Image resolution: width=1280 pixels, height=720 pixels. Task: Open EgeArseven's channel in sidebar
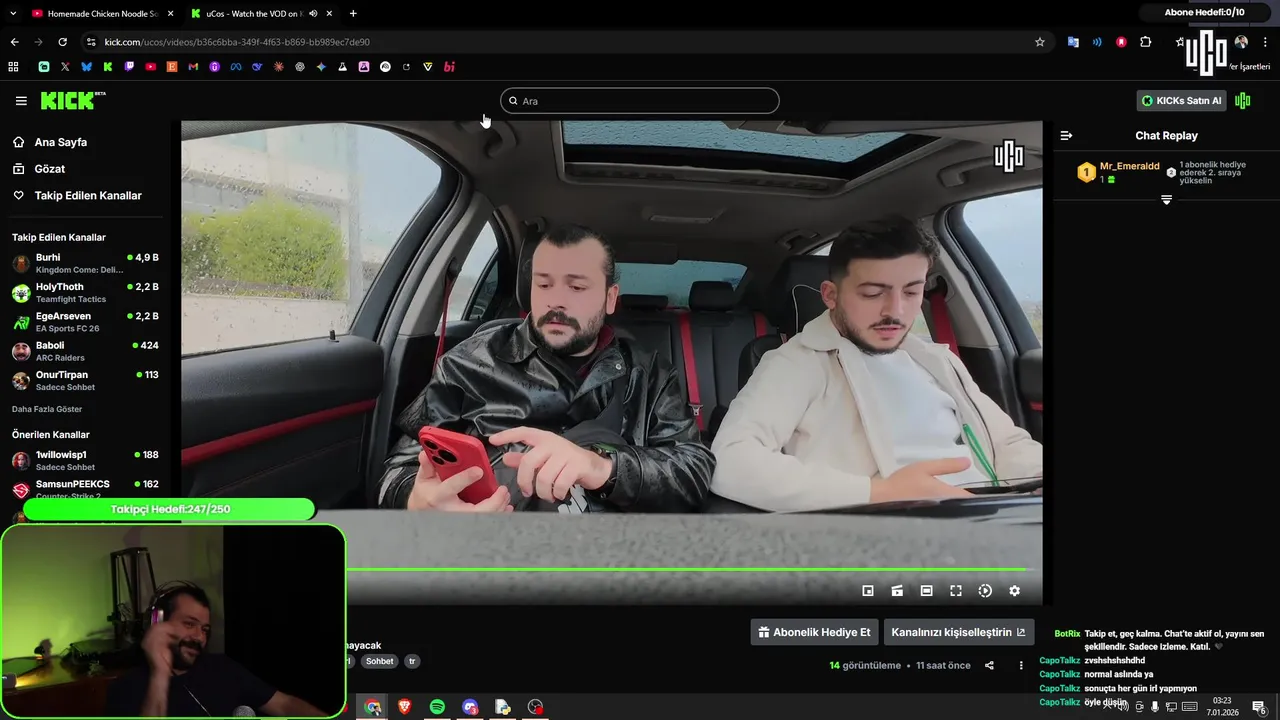click(85, 322)
